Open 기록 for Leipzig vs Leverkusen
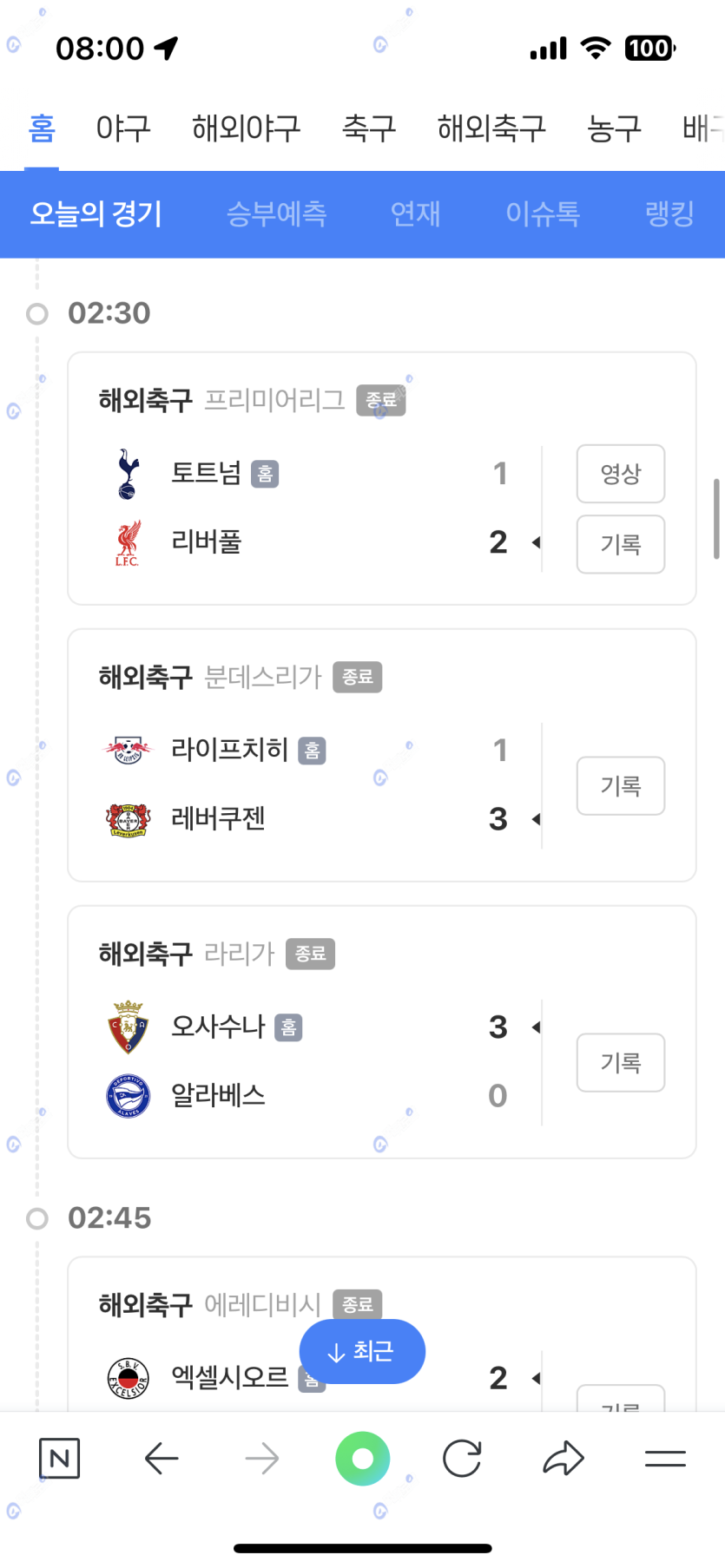The image size is (725, 1568). coord(621,786)
